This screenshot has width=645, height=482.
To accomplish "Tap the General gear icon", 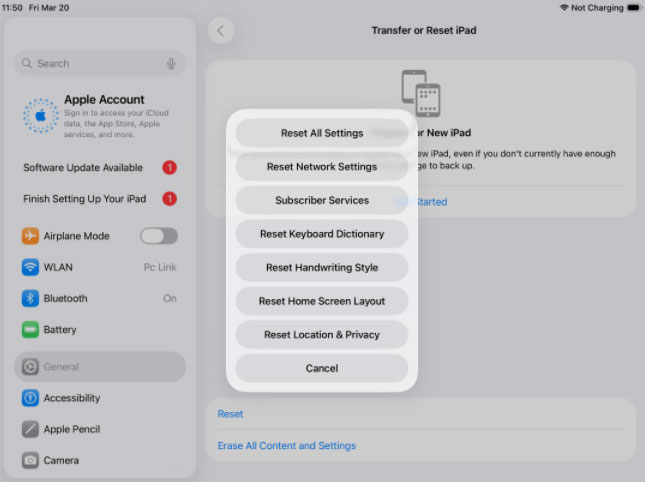I will pos(30,367).
